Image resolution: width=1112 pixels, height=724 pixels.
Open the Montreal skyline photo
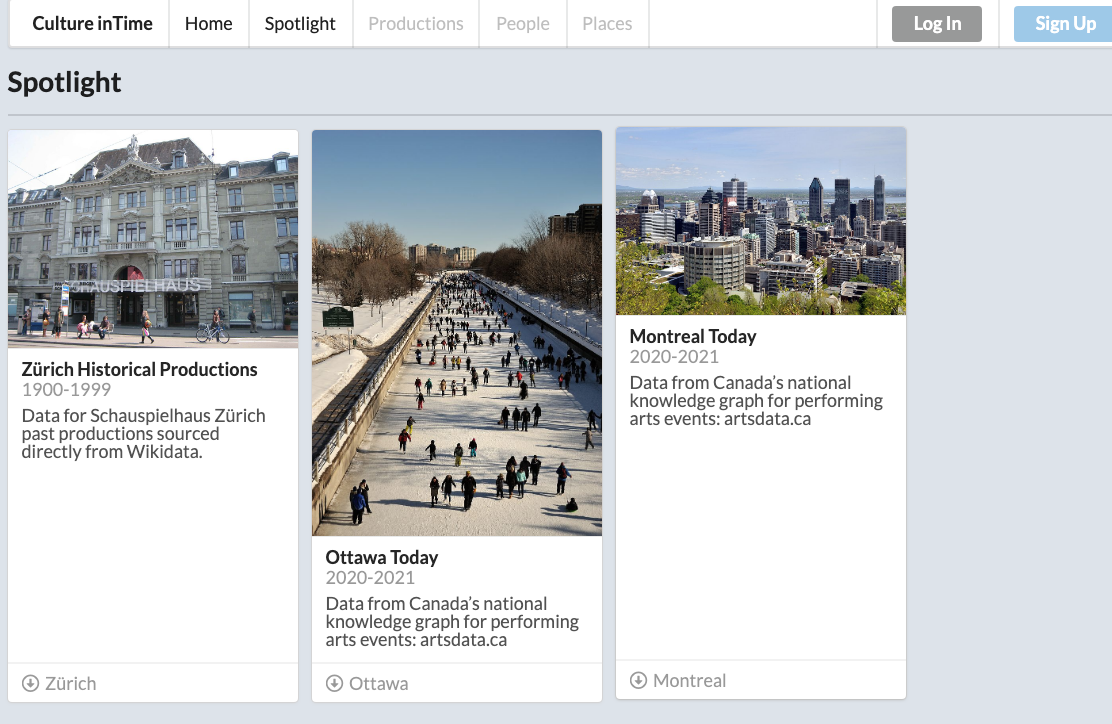[761, 221]
